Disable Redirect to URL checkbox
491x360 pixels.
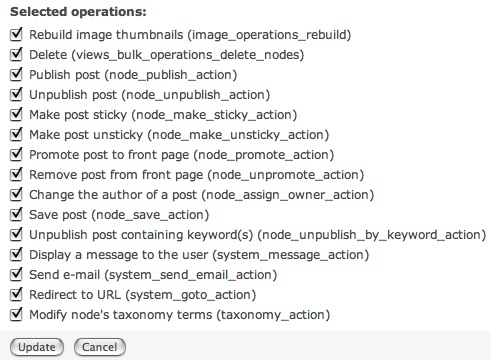pos(16,295)
